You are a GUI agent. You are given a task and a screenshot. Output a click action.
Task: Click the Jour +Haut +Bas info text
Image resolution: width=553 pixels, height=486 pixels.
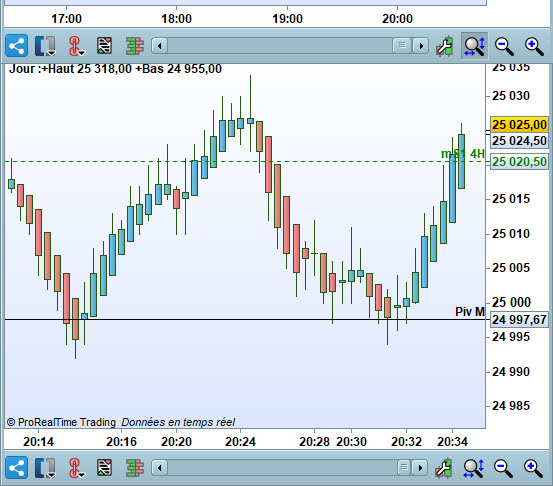pos(115,68)
